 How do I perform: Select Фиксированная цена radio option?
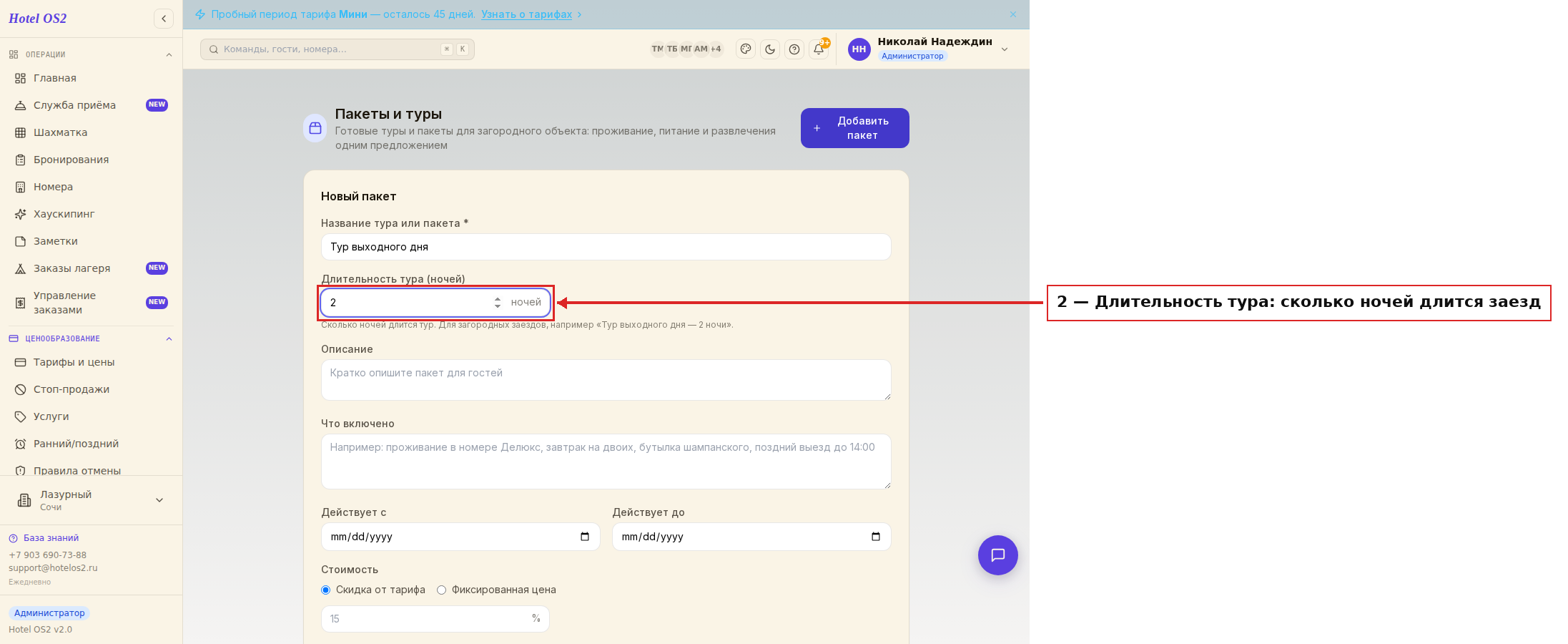tap(441, 590)
